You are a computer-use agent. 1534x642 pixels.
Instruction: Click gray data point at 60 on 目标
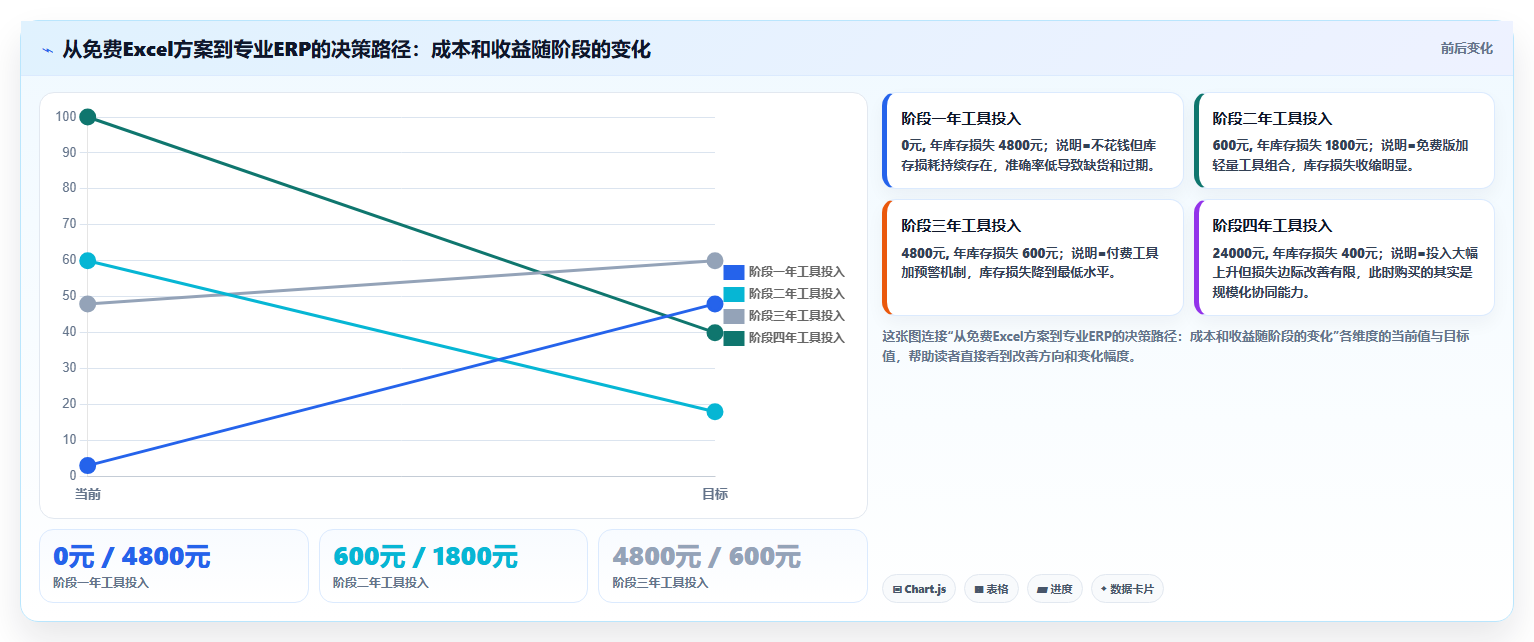[x=715, y=261]
